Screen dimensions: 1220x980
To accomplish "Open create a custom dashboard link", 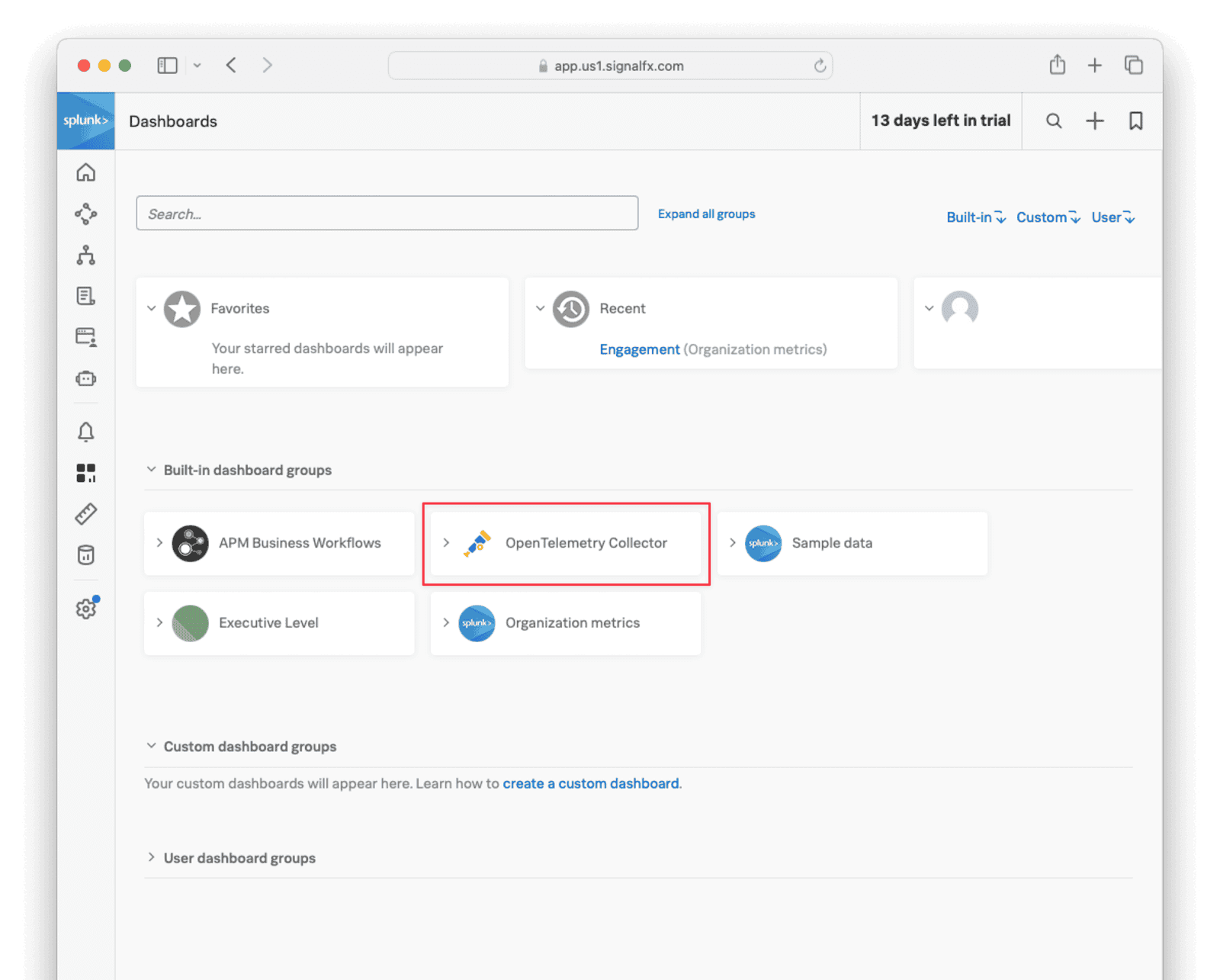I will 591,783.
